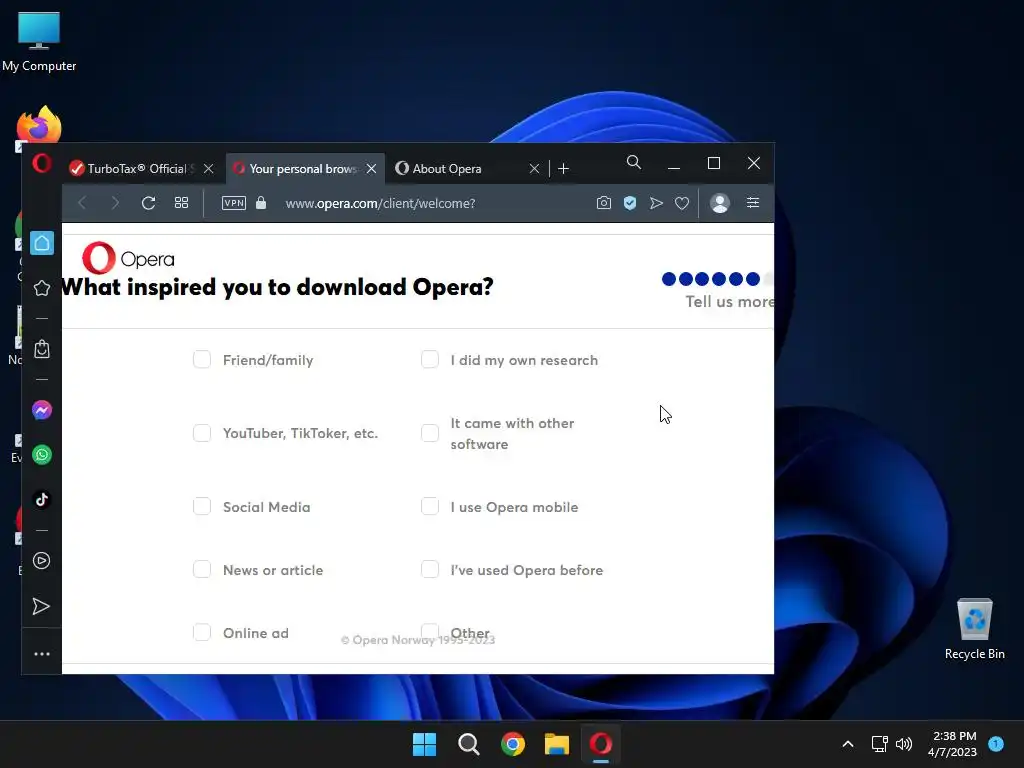
Task: Launch WhatsApp from Opera sidebar
Action: [42, 455]
